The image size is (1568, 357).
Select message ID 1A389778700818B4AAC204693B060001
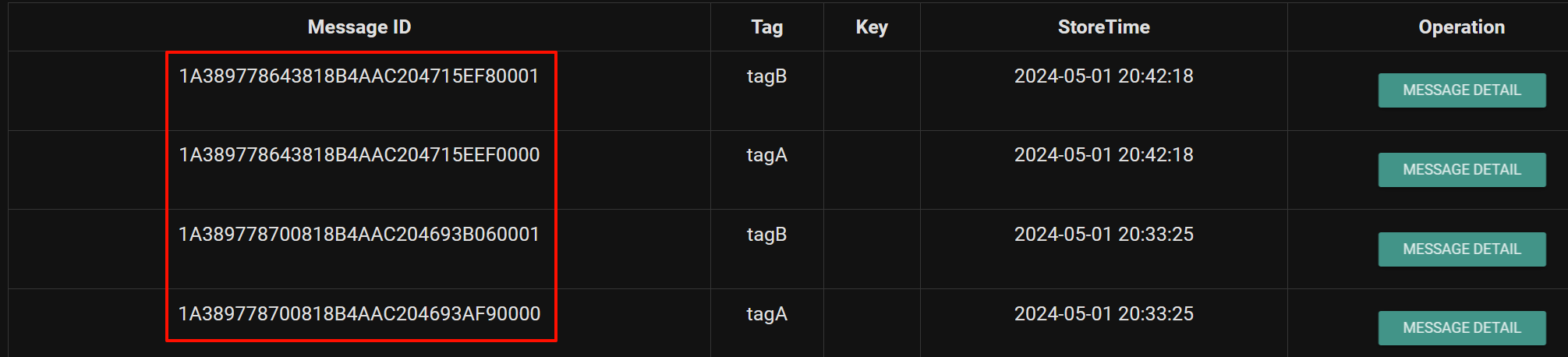point(359,235)
